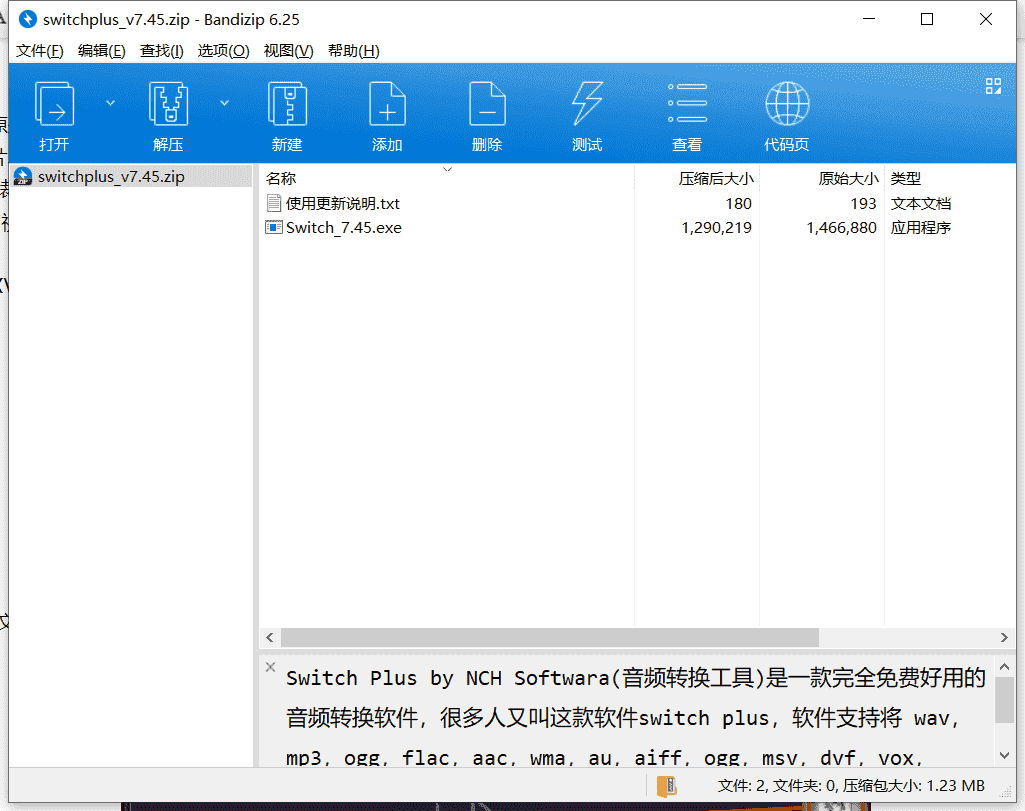Click the New archive (新建) icon

[x=287, y=104]
